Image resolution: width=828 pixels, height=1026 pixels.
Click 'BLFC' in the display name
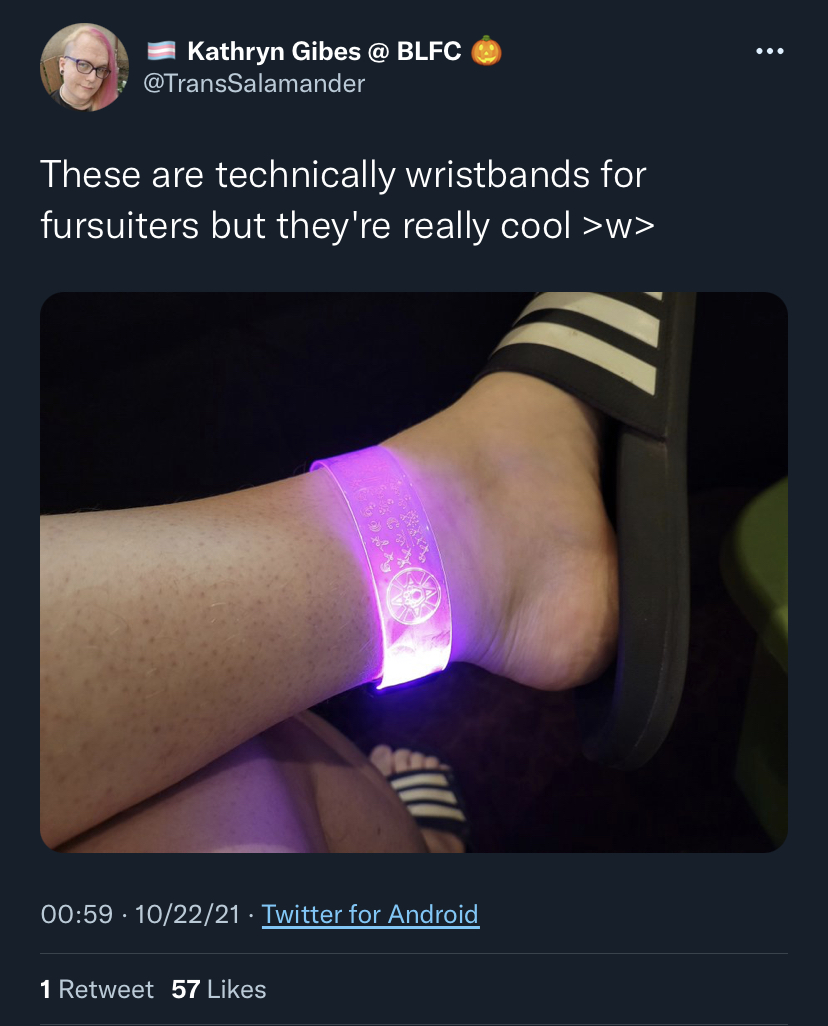click(429, 51)
